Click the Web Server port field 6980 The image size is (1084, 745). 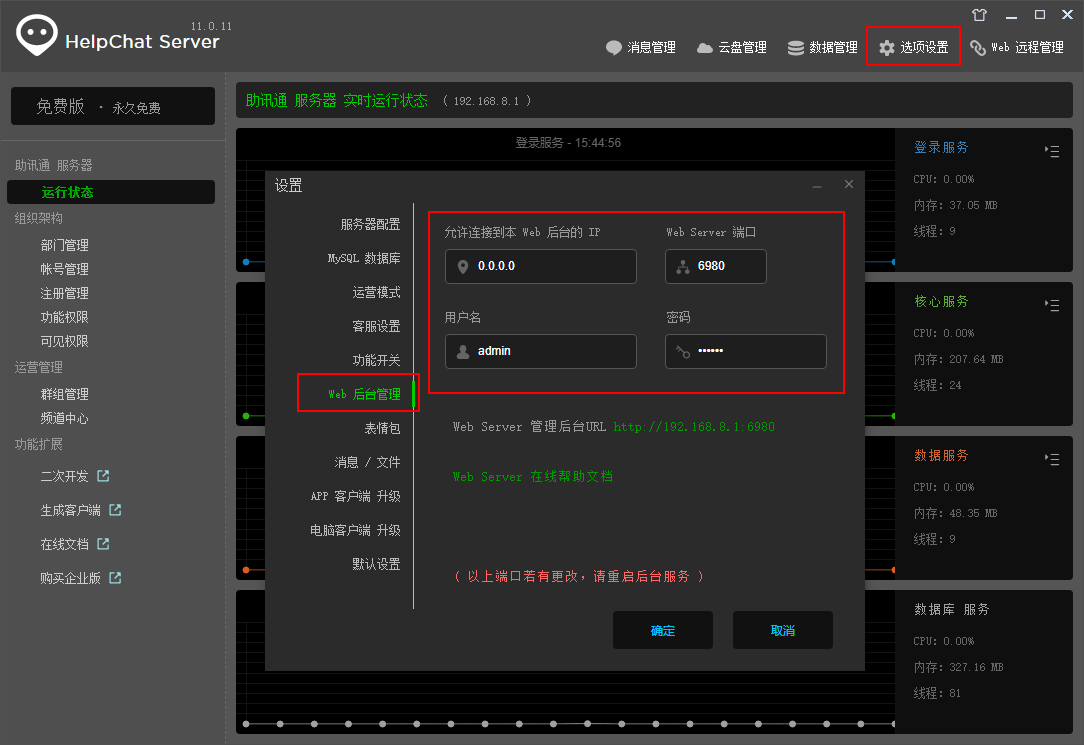[x=716, y=266]
